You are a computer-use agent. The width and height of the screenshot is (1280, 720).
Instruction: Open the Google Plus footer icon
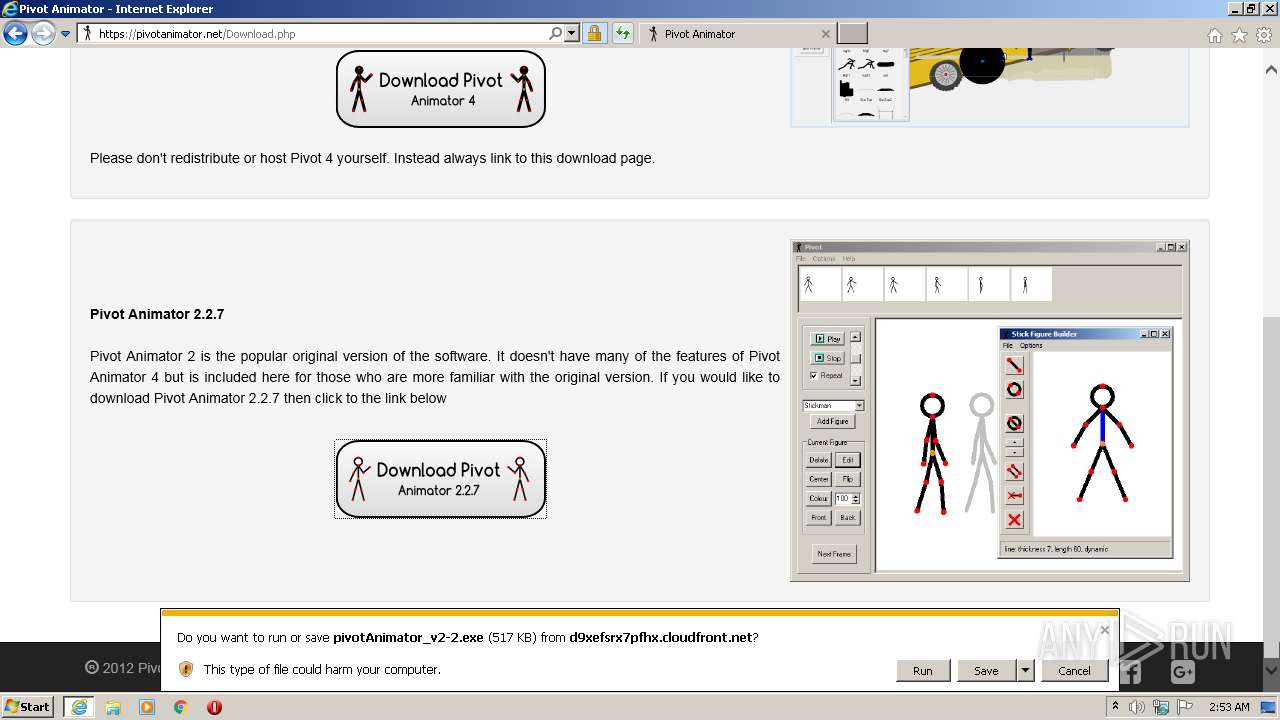tap(1182, 673)
